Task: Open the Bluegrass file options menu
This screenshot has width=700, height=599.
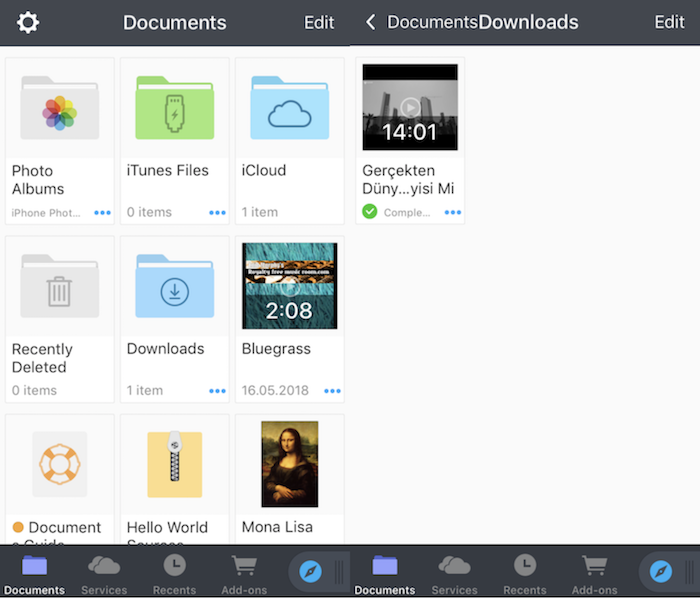Action: pos(332,391)
